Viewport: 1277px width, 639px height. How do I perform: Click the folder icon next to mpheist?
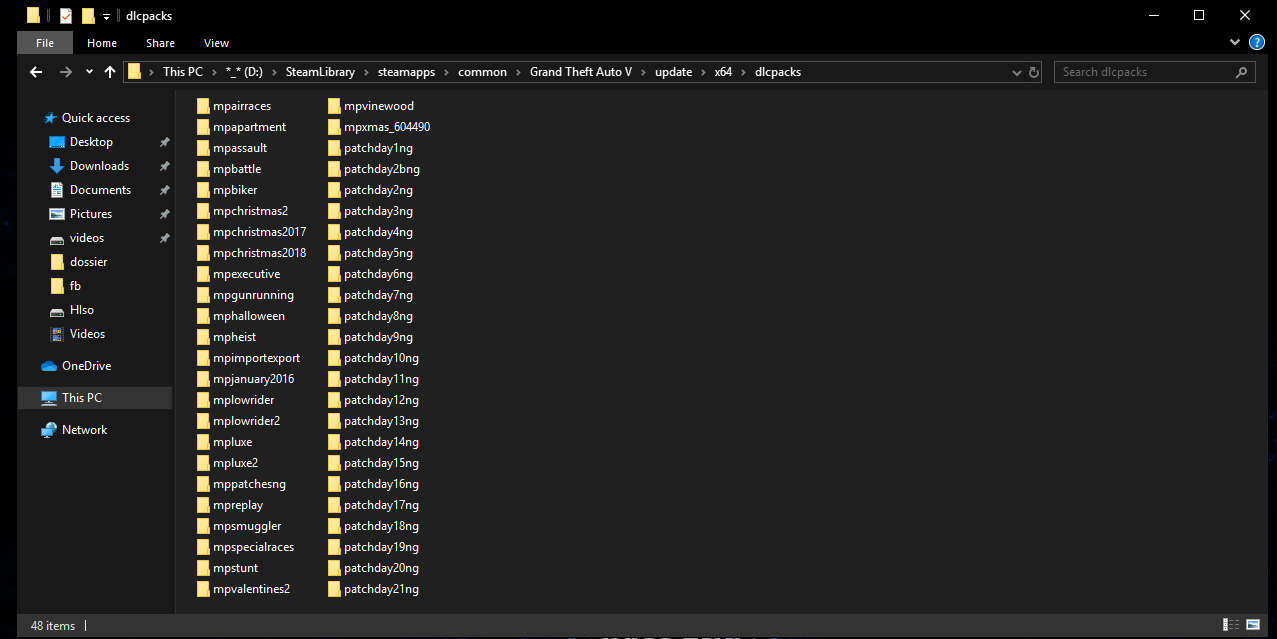click(203, 337)
